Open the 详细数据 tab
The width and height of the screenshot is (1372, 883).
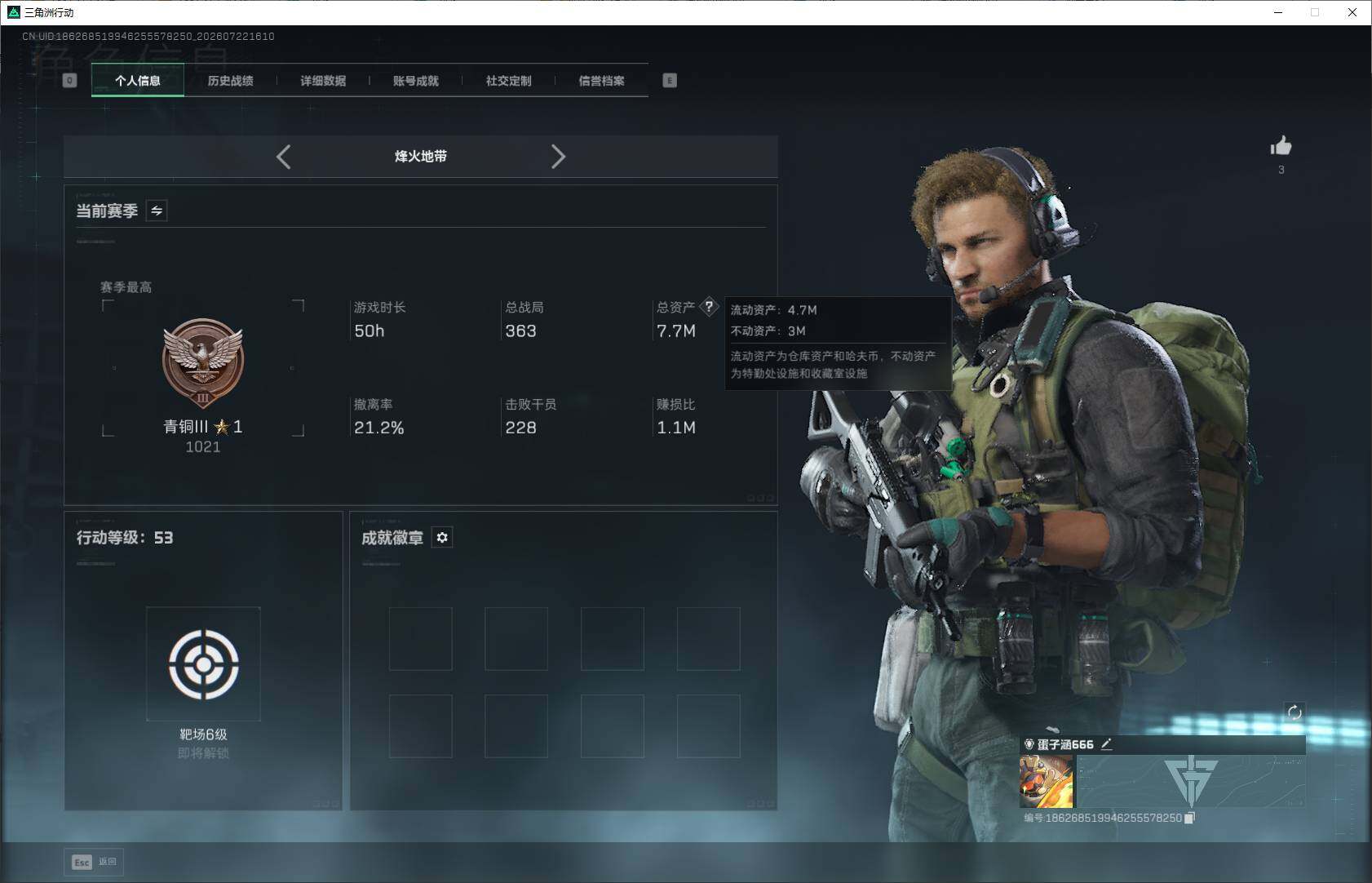(x=323, y=81)
